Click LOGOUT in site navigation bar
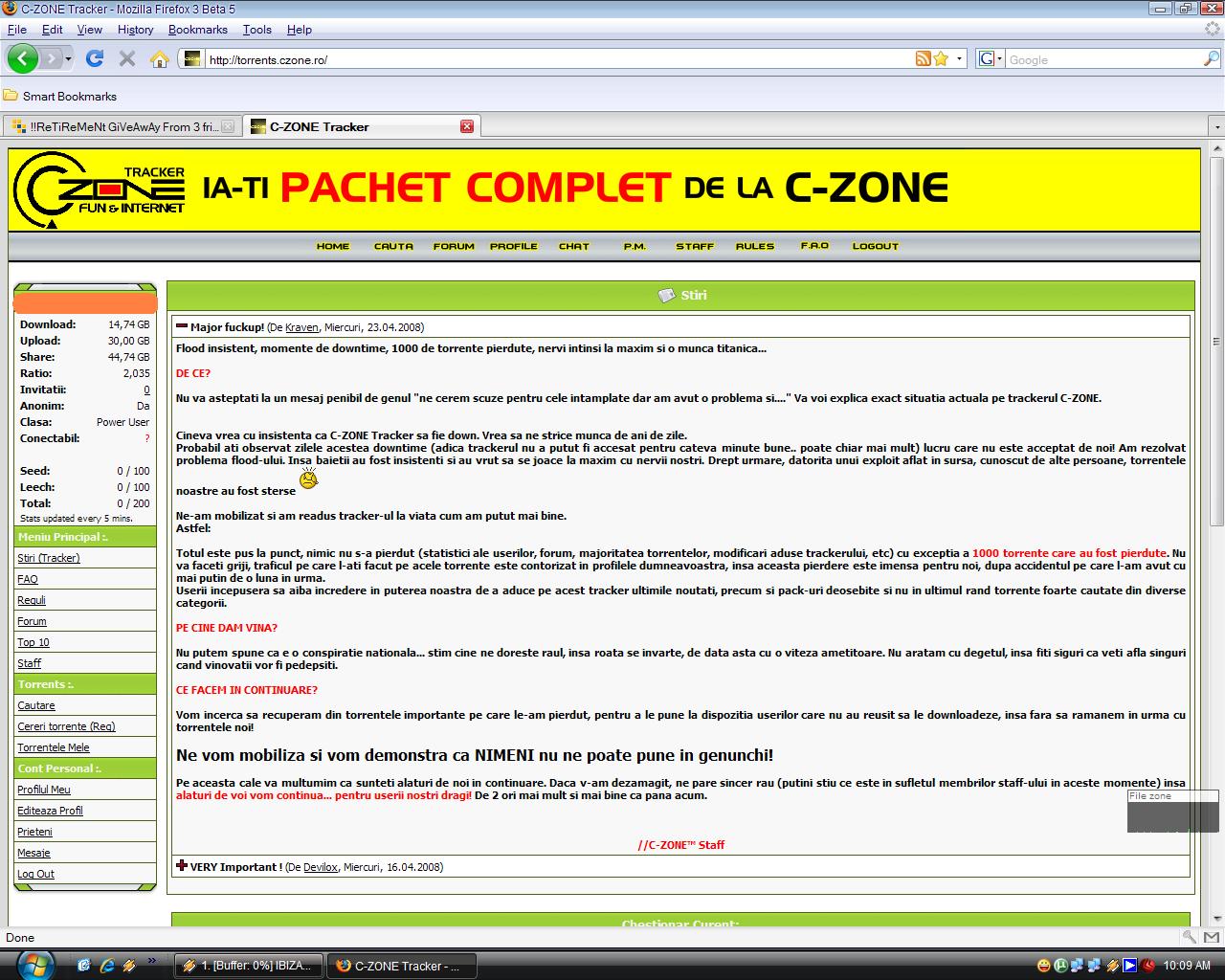 (x=876, y=246)
